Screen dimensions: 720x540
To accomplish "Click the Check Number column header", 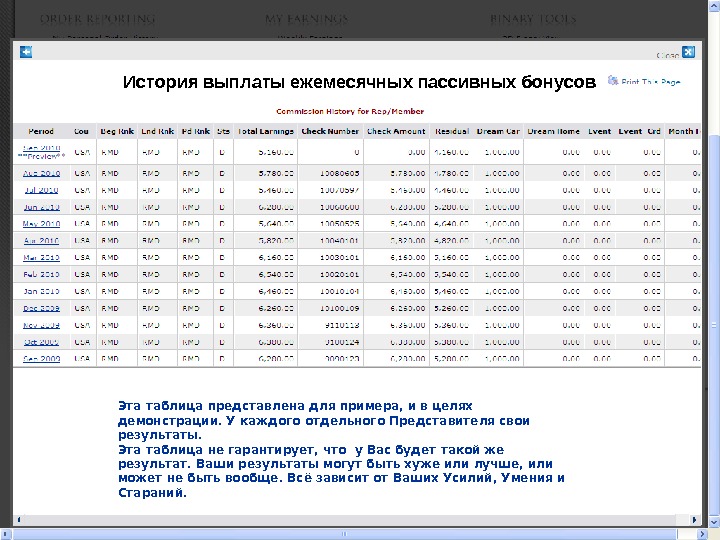I will pos(330,131).
